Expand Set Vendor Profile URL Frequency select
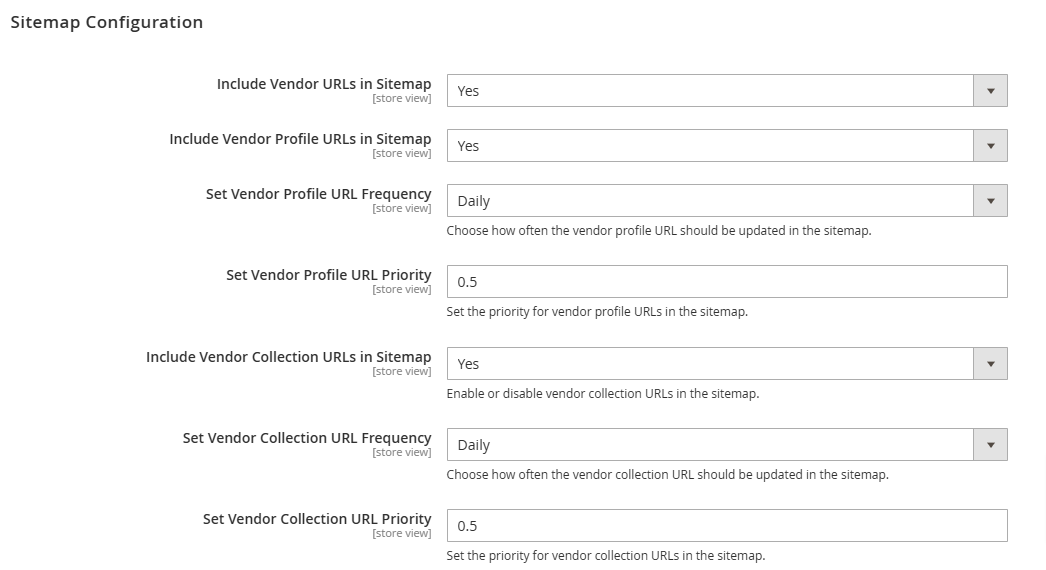This screenshot has width=1046, height=570. tap(726, 201)
